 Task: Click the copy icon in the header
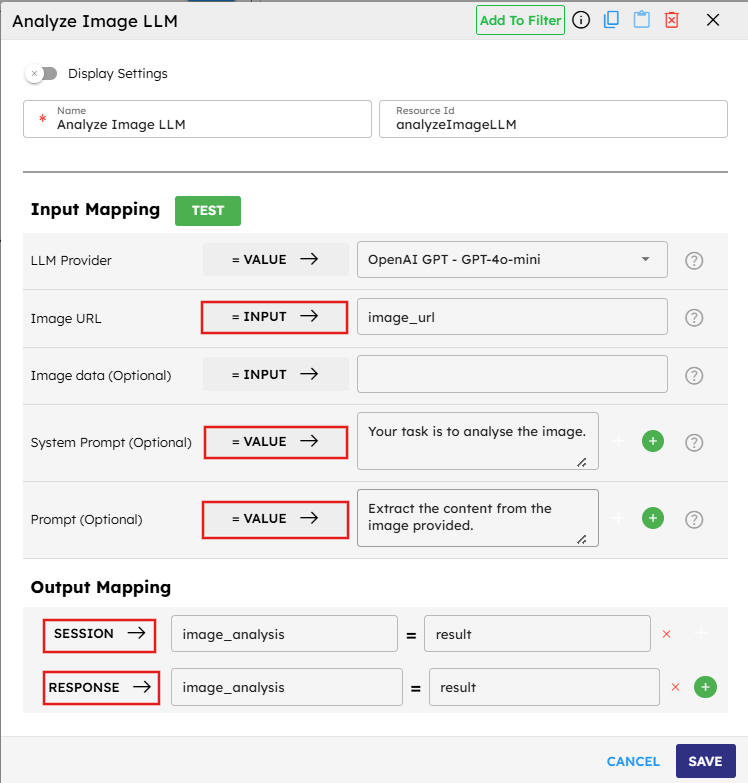tap(611, 20)
